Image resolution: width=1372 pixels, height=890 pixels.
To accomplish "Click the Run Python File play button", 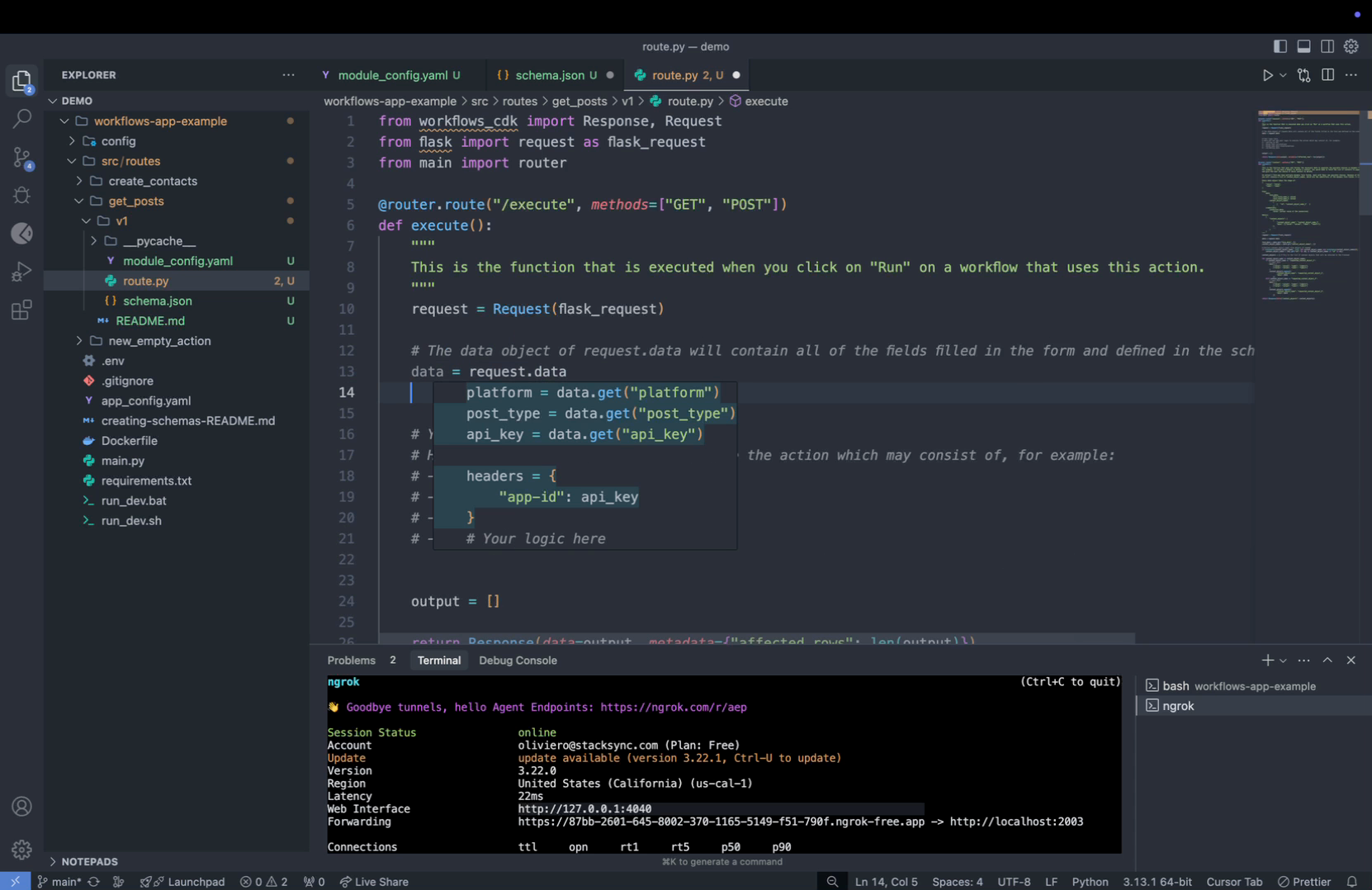I will (1267, 75).
